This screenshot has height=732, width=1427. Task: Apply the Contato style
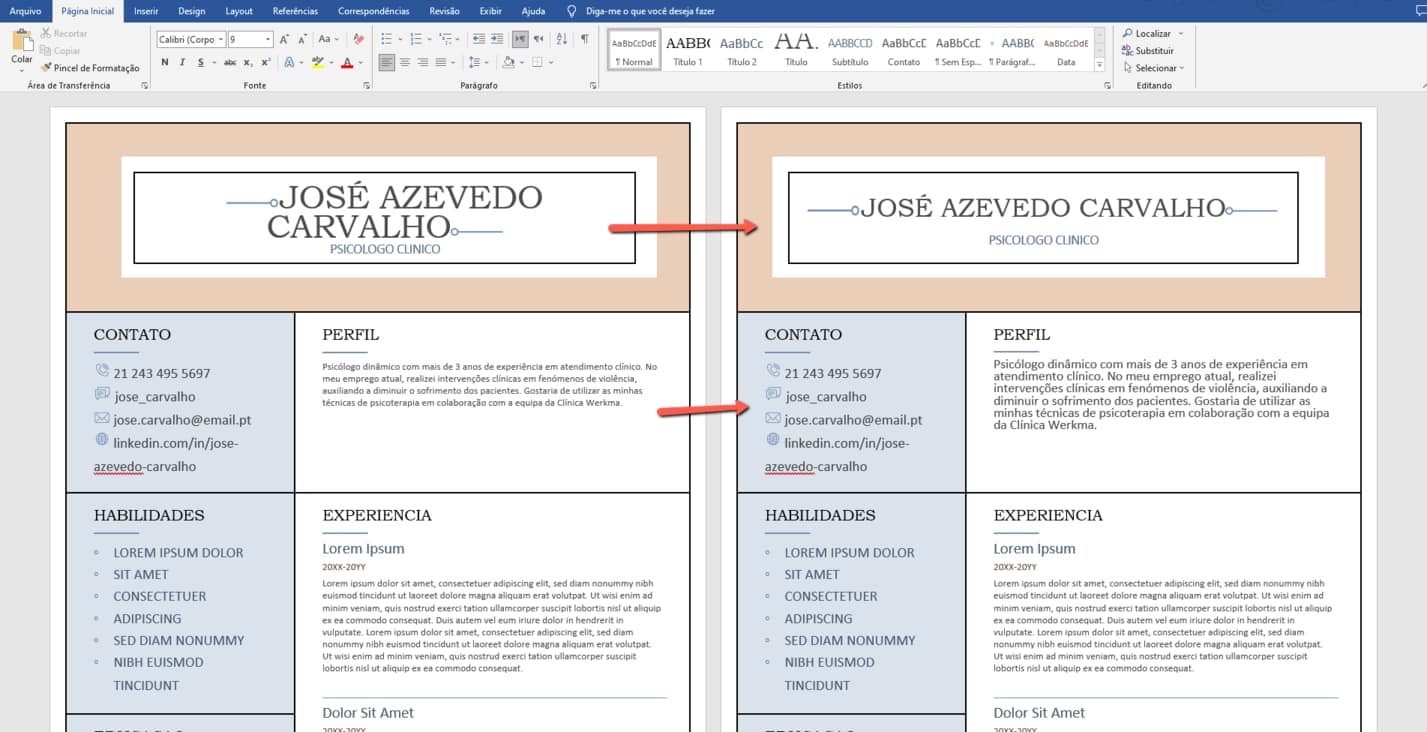pos(904,50)
